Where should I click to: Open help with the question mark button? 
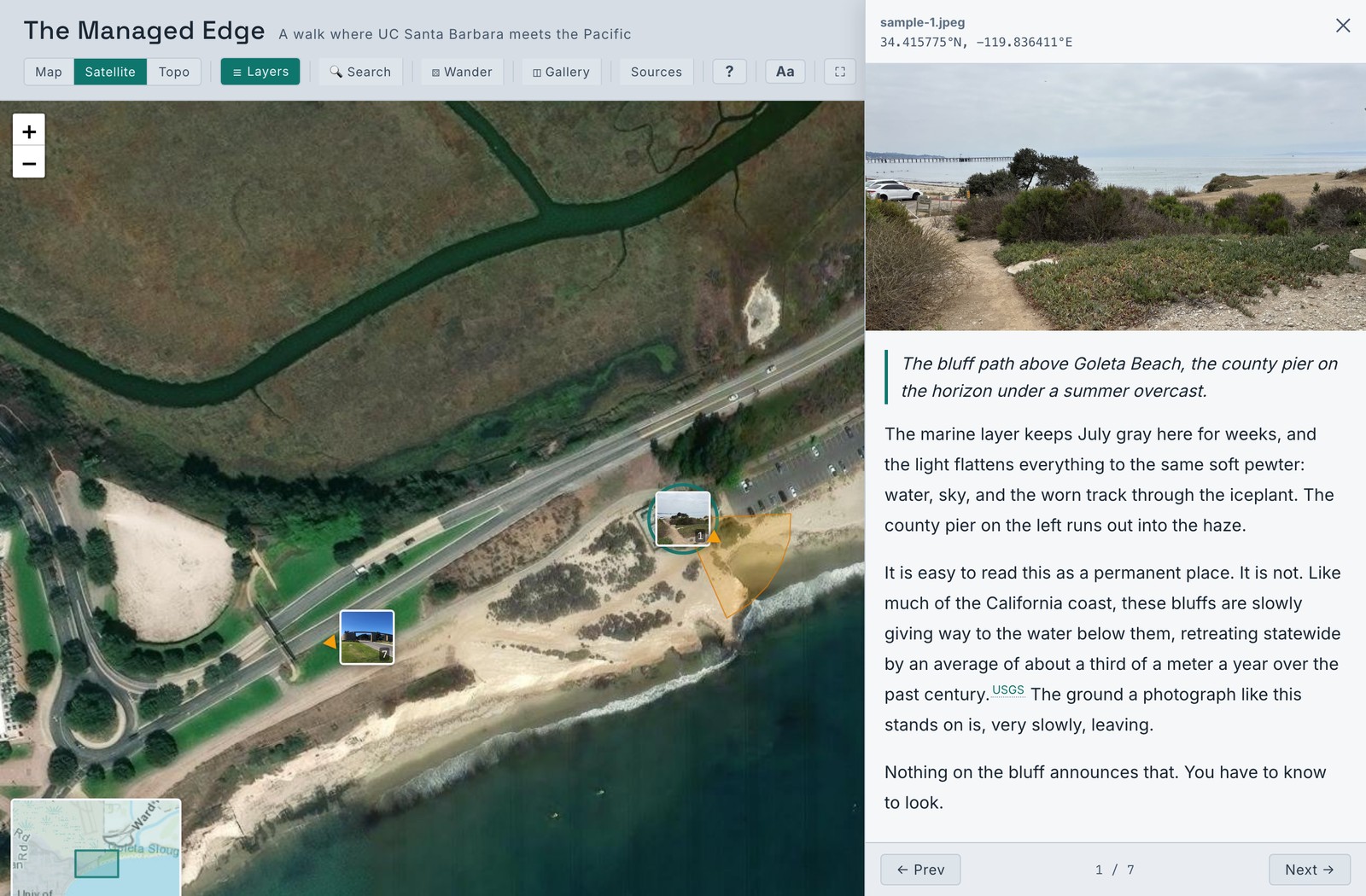(x=729, y=72)
